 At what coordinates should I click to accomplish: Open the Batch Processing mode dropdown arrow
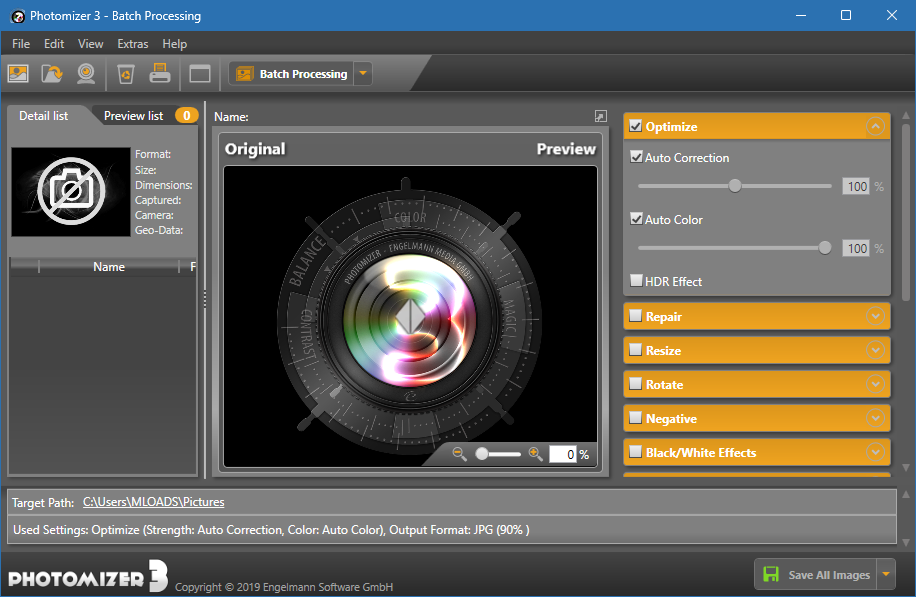pyautogui.click(x=363, y=74)
